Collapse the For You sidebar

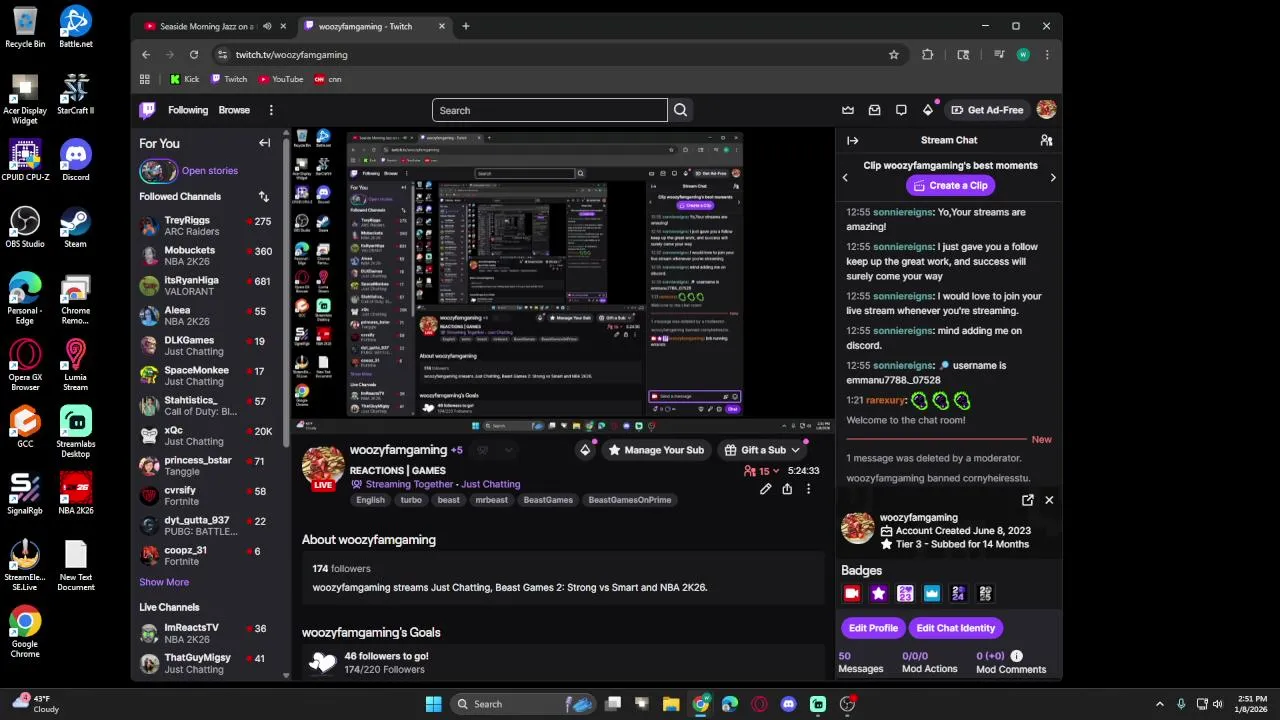coord(264,143)
